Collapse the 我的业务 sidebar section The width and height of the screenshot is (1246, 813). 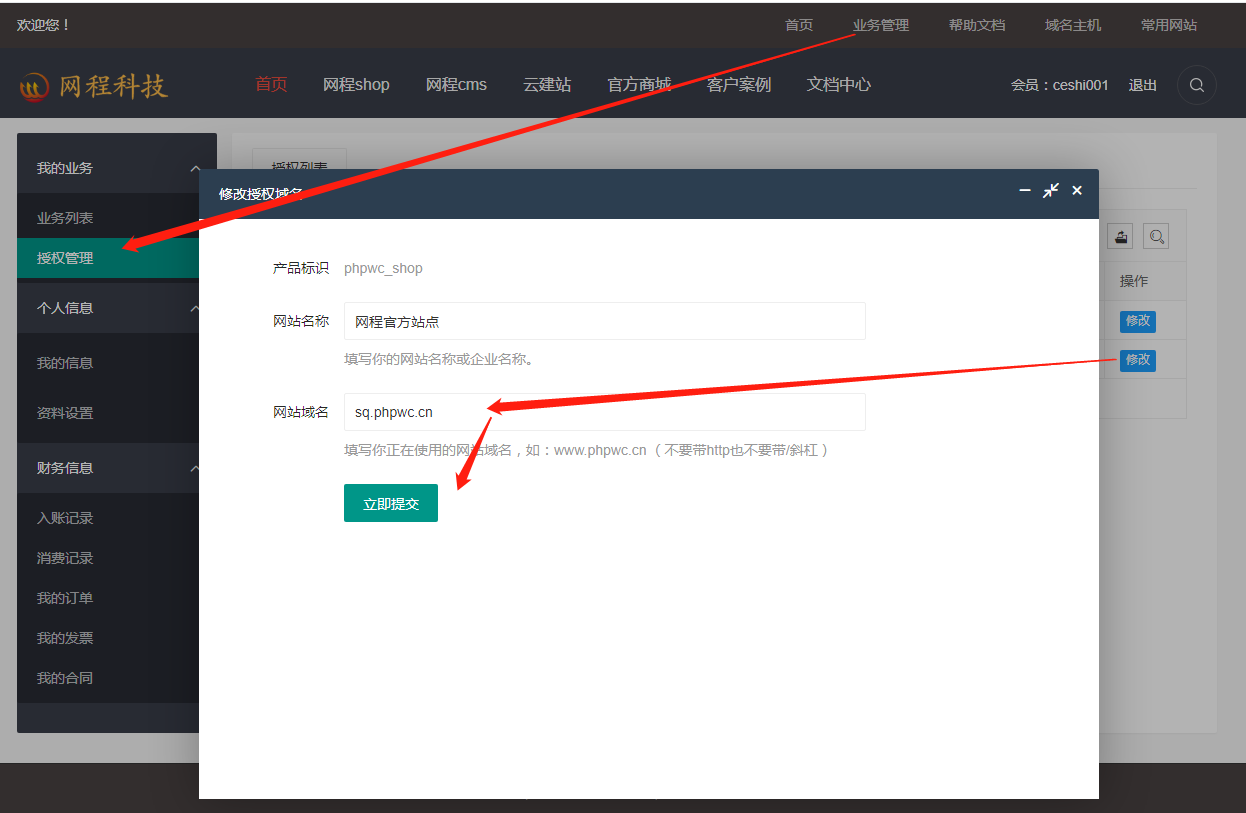(x=194, y=169)
